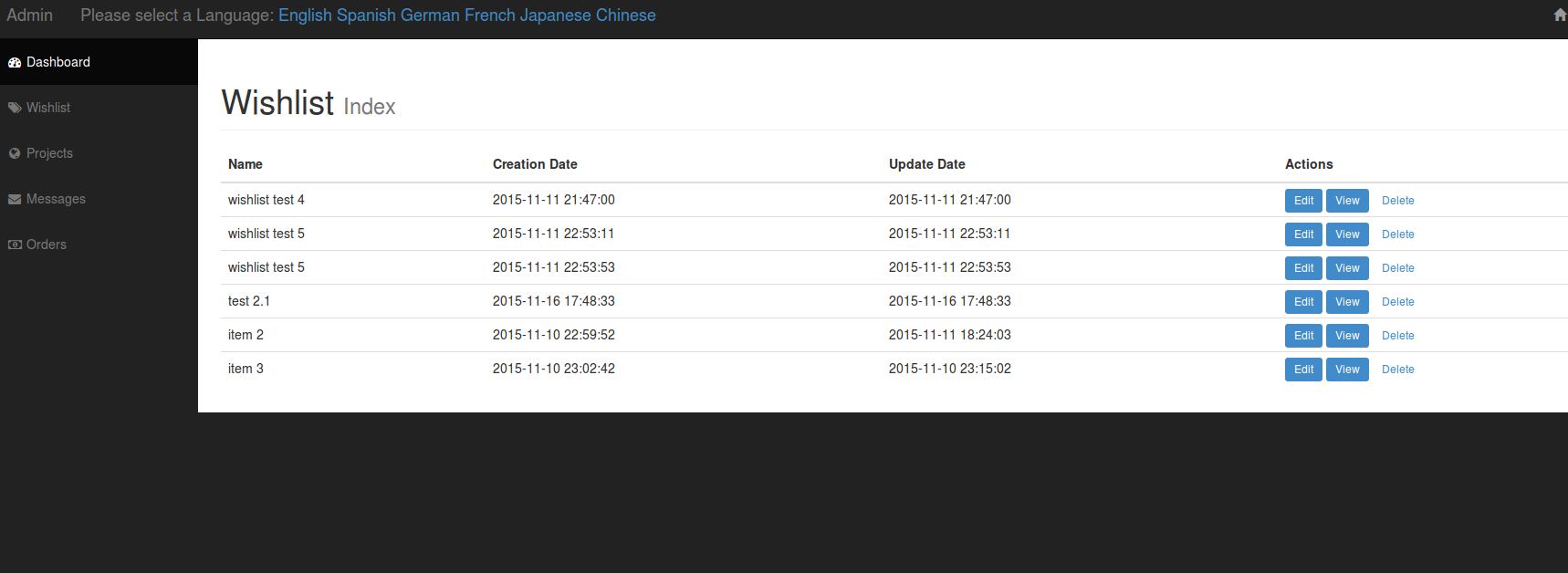Click the Dashboard gauge icon in sidebar
This screenshot has height=573, width=1568.
[15, 62]
